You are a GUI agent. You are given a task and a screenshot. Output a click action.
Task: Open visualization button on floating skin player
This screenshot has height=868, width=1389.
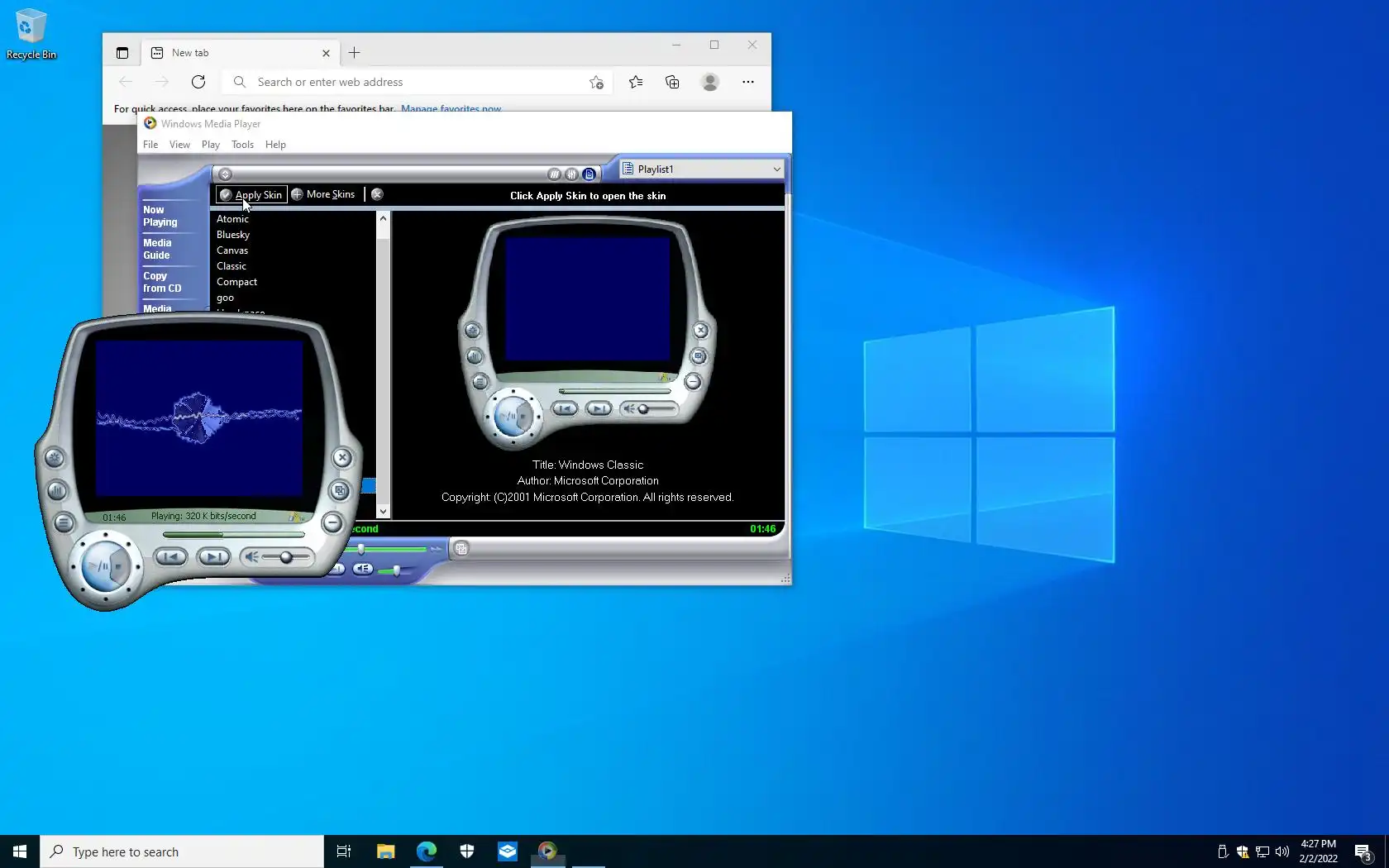(55, 457)
